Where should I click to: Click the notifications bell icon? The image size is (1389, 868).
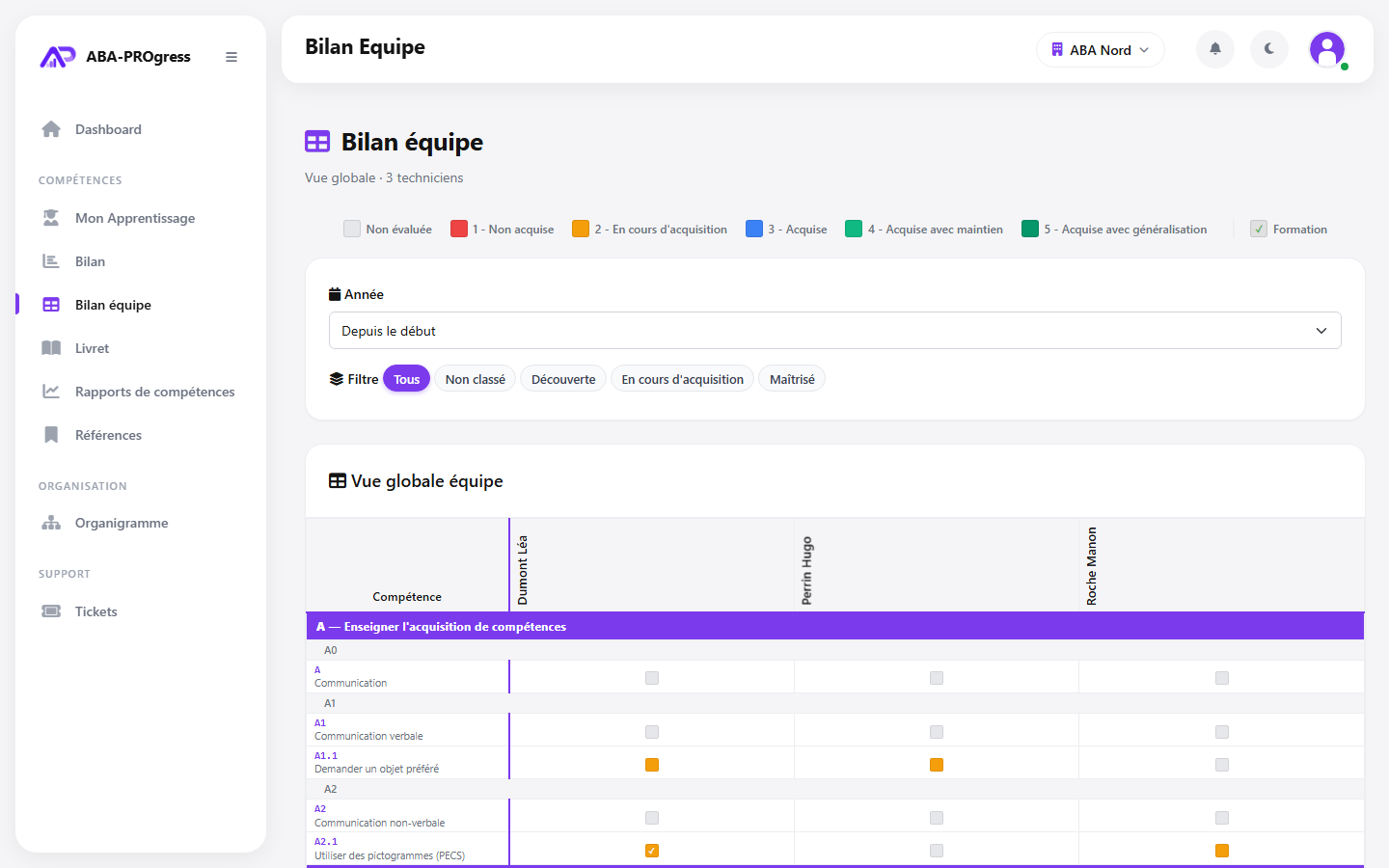(x=1215, y=49)
